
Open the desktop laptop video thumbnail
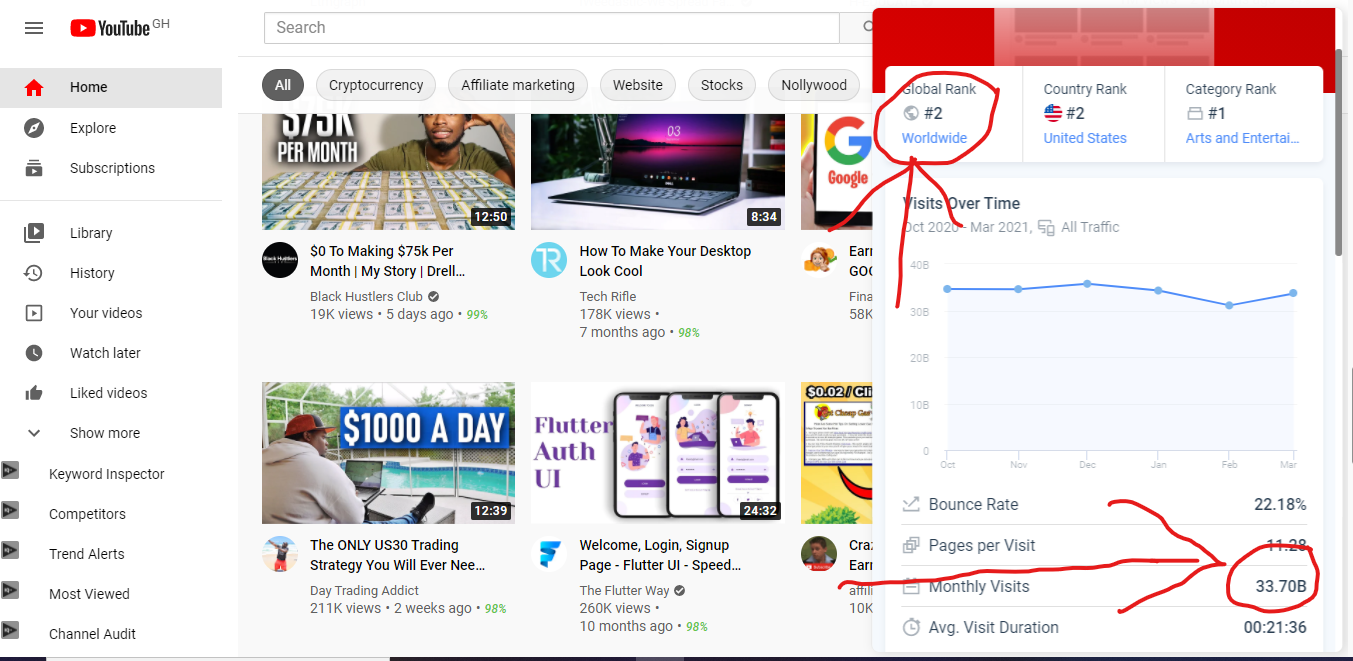(657, 172)
